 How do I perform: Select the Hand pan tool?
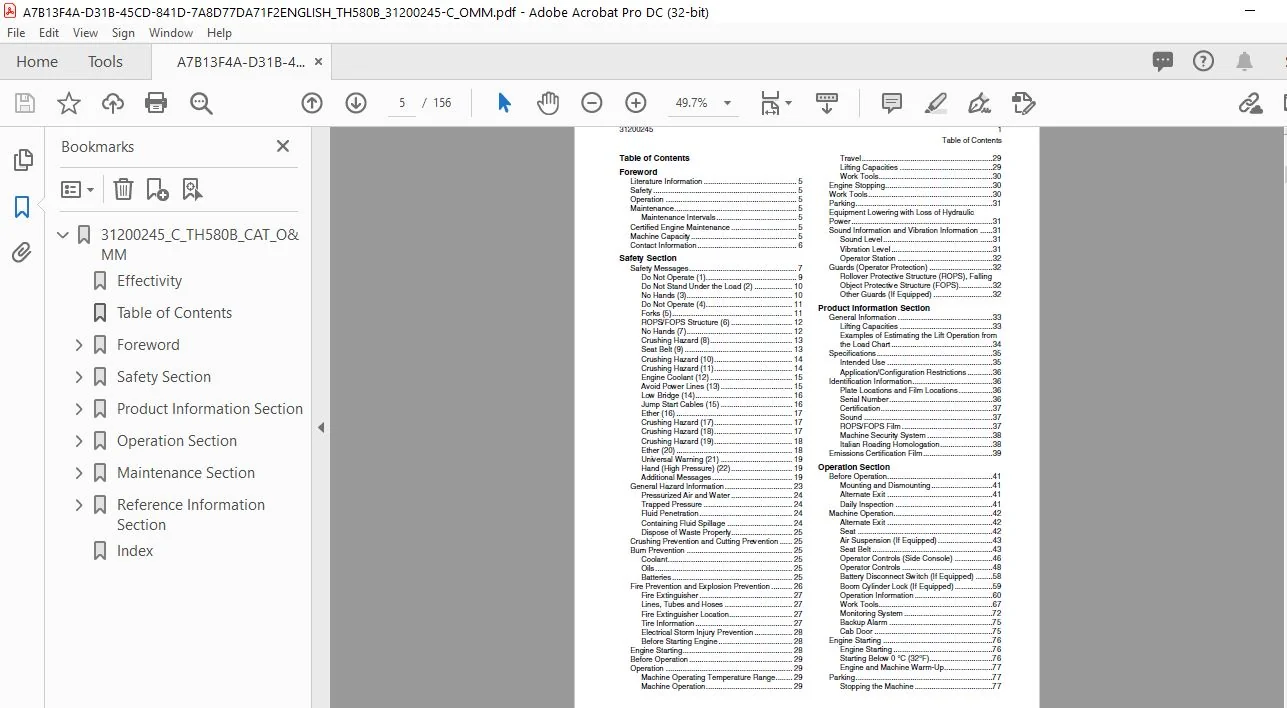(548, 103)
